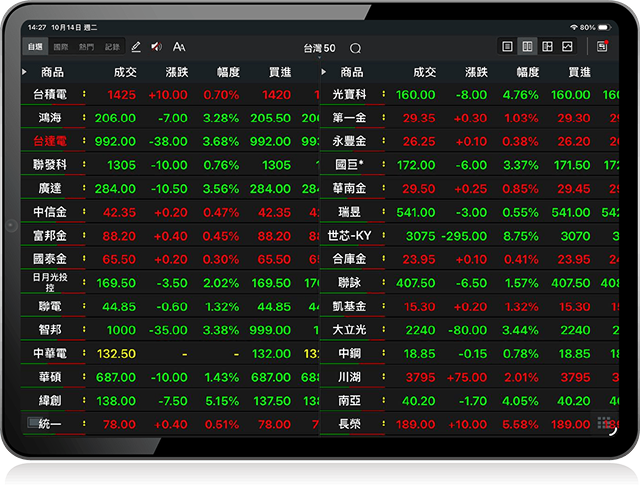The height and width of the screenshot is (486, 640).
Task: Sort right table by 成交 header
Action: [x=424, y=72]
